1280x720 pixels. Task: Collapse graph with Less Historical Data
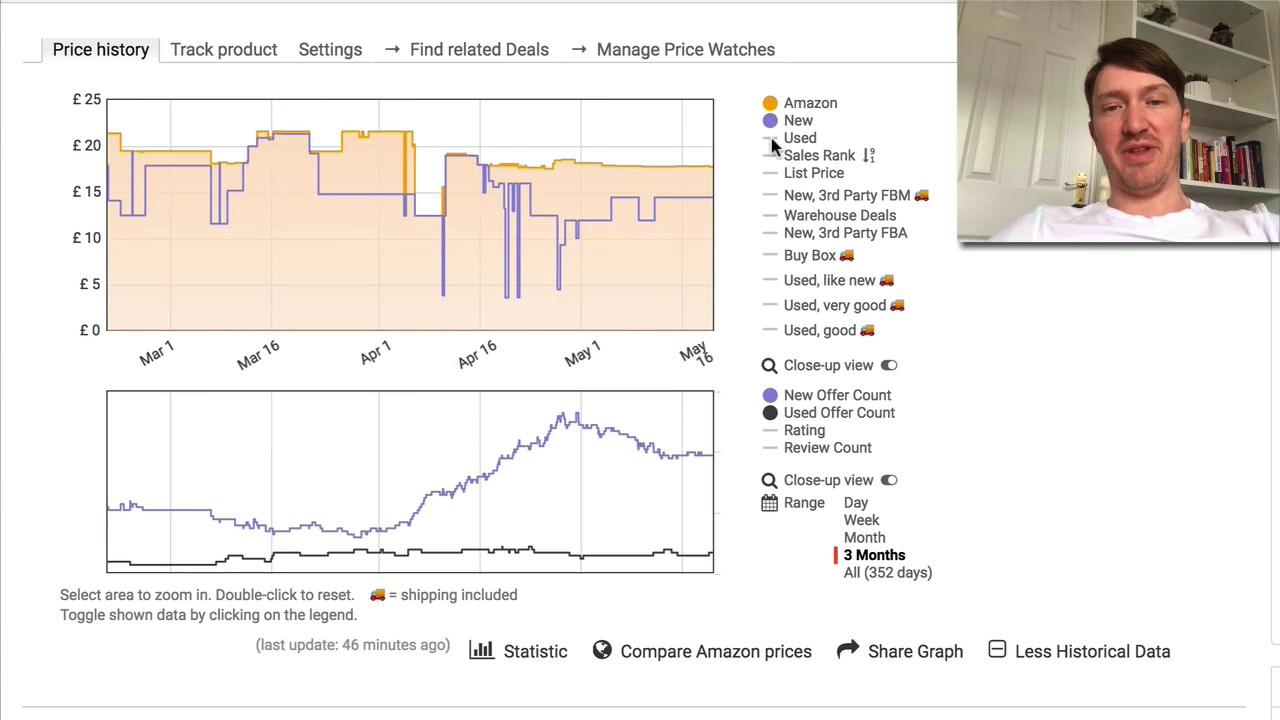1091,652
